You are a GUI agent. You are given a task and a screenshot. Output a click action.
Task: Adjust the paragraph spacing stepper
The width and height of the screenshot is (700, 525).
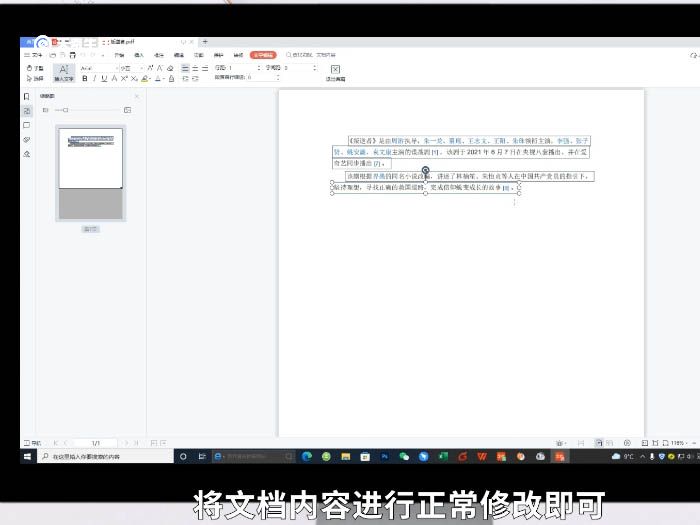click(278, 77)
